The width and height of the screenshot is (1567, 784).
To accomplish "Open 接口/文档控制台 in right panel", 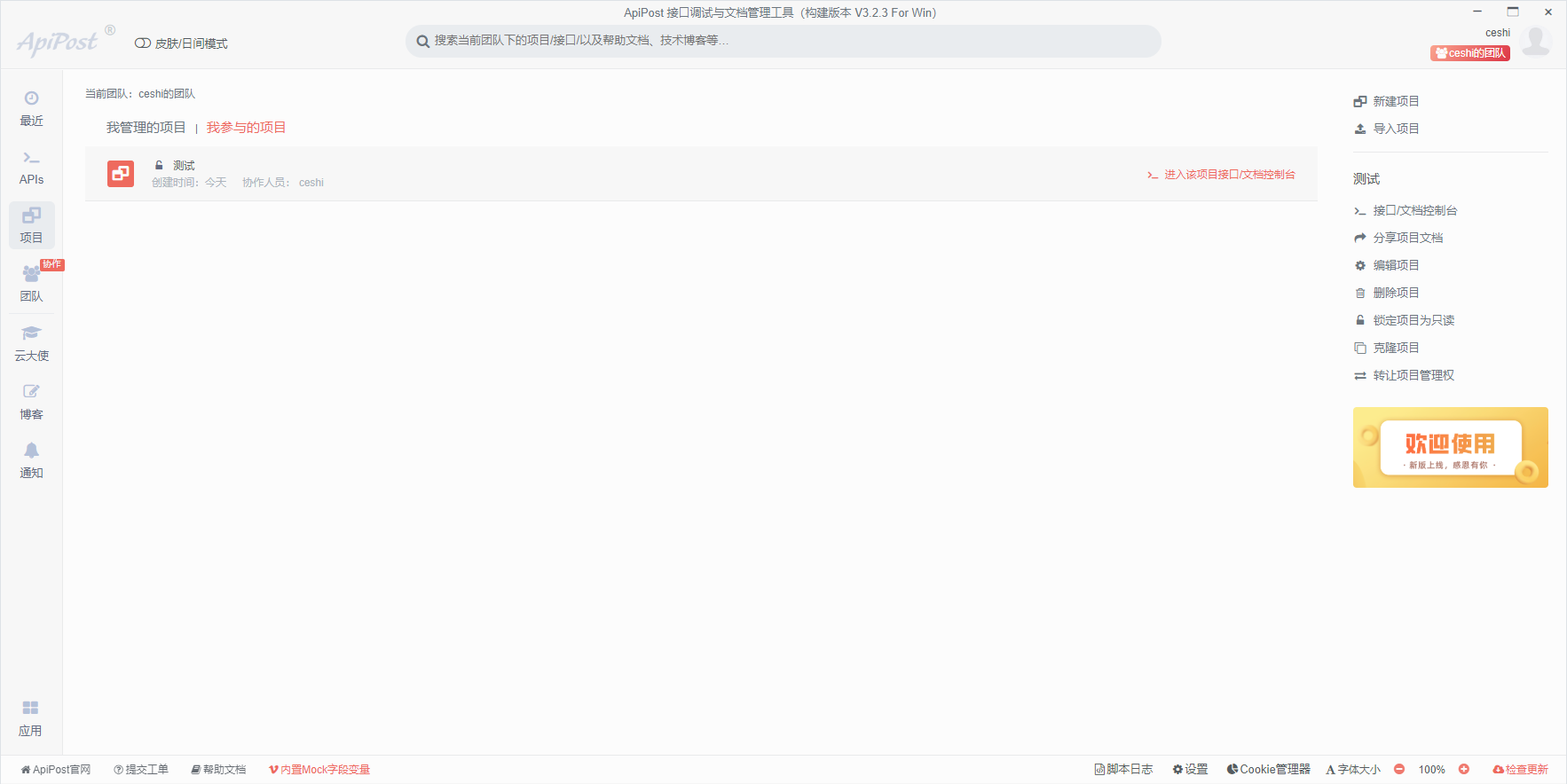I will pos(1406,210).
